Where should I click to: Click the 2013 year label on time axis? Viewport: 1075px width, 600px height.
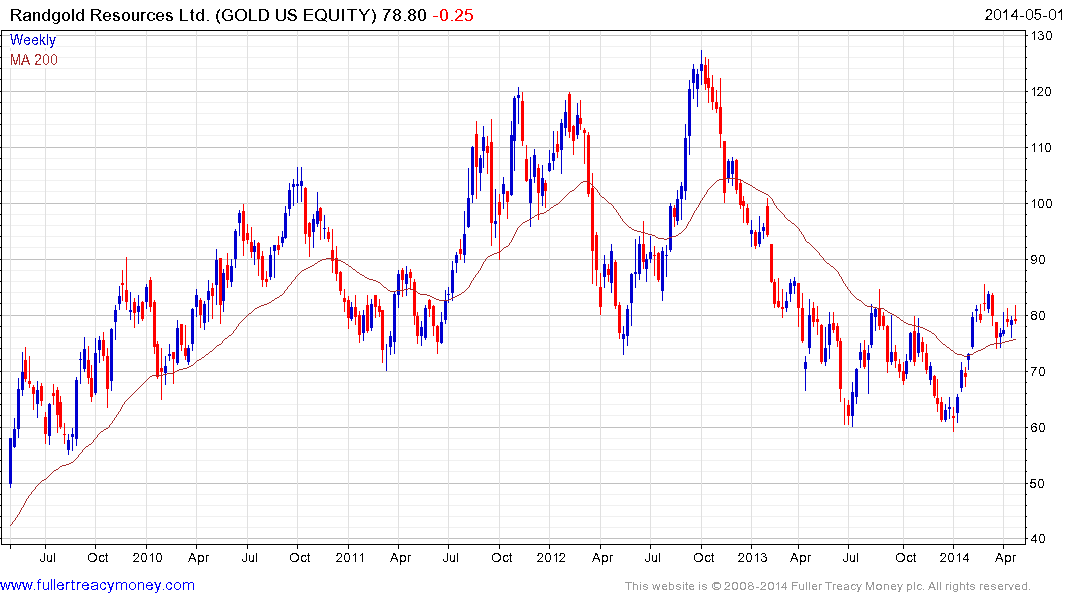[752, 557]
